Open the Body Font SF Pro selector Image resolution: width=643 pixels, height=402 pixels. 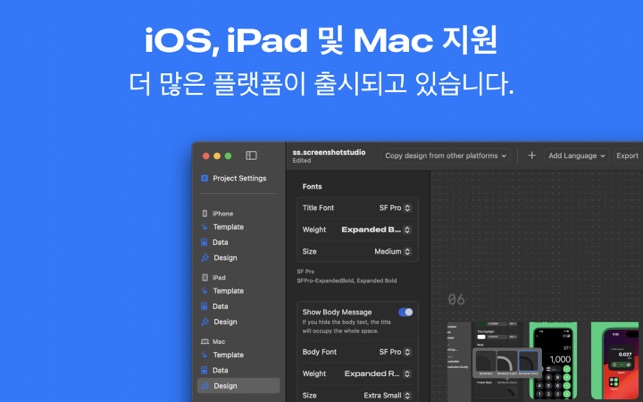point(394,352)
